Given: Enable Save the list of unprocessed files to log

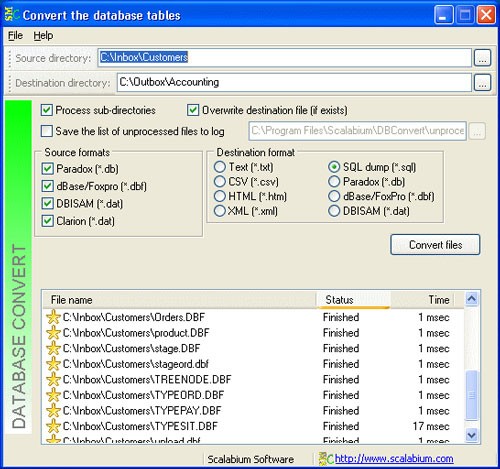Looking at the screenshot, I should tap(47, 131).
